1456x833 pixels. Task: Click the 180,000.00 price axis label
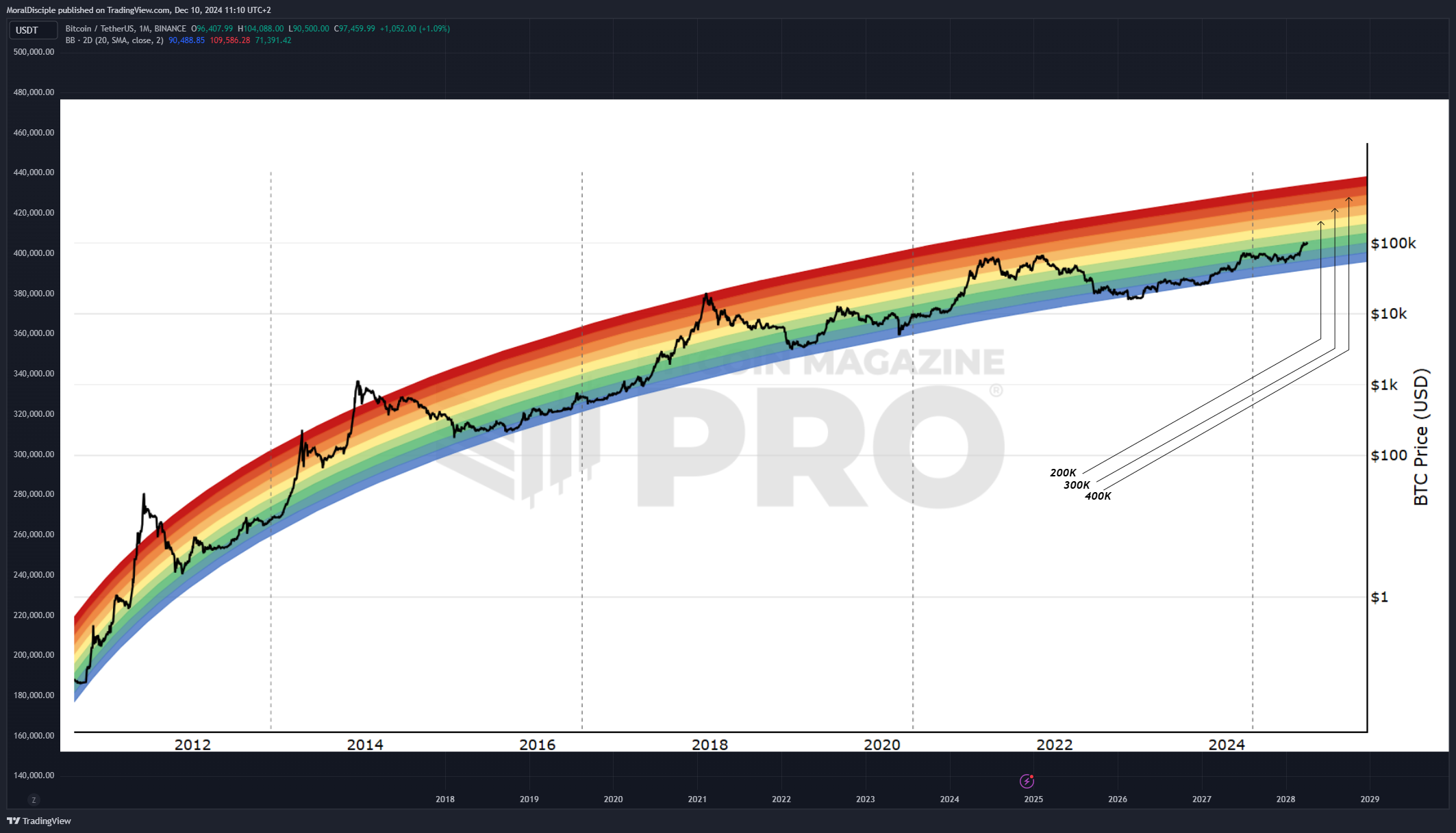click(x=34, y=695)
